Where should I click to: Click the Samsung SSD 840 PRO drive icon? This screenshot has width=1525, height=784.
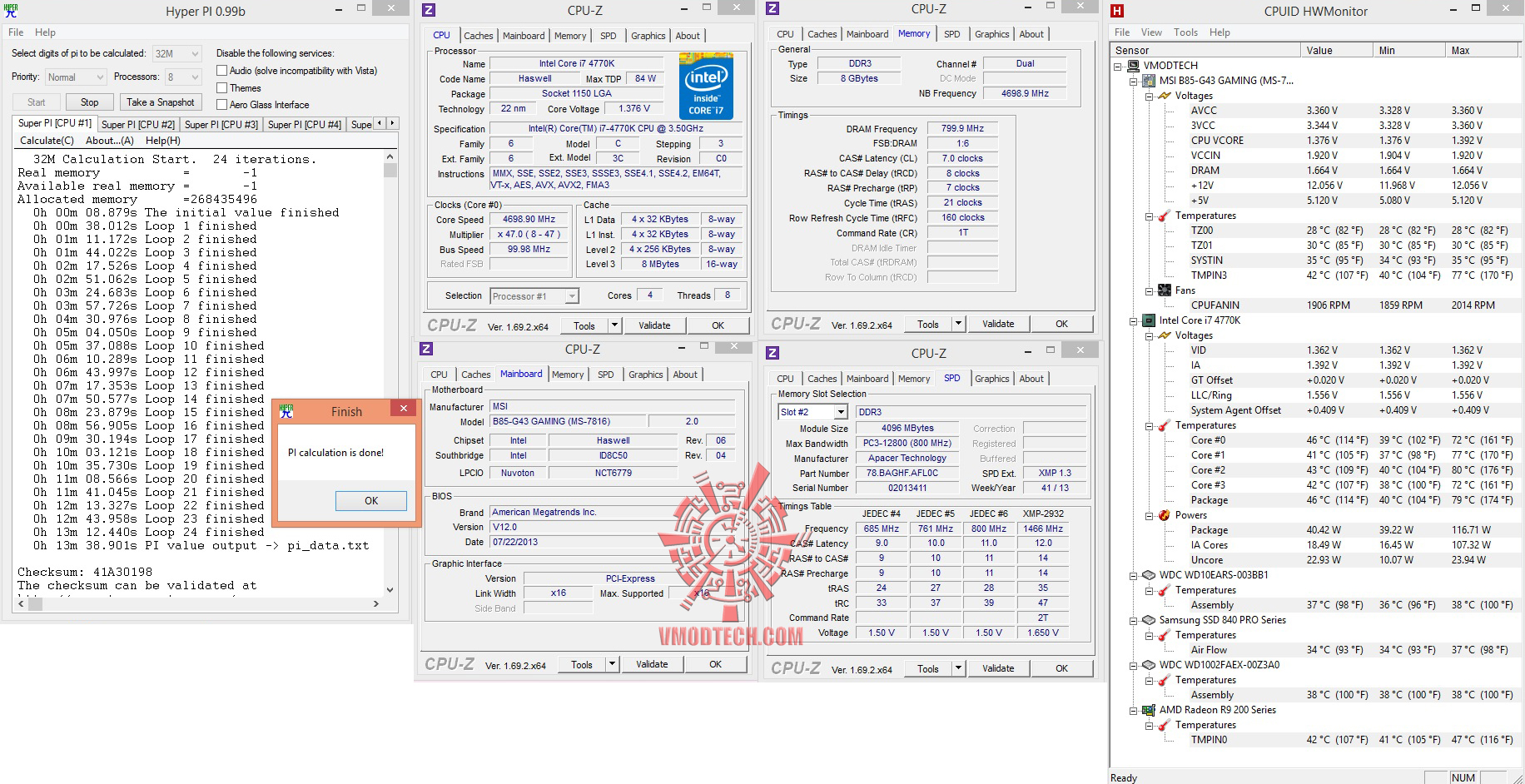1149,620
